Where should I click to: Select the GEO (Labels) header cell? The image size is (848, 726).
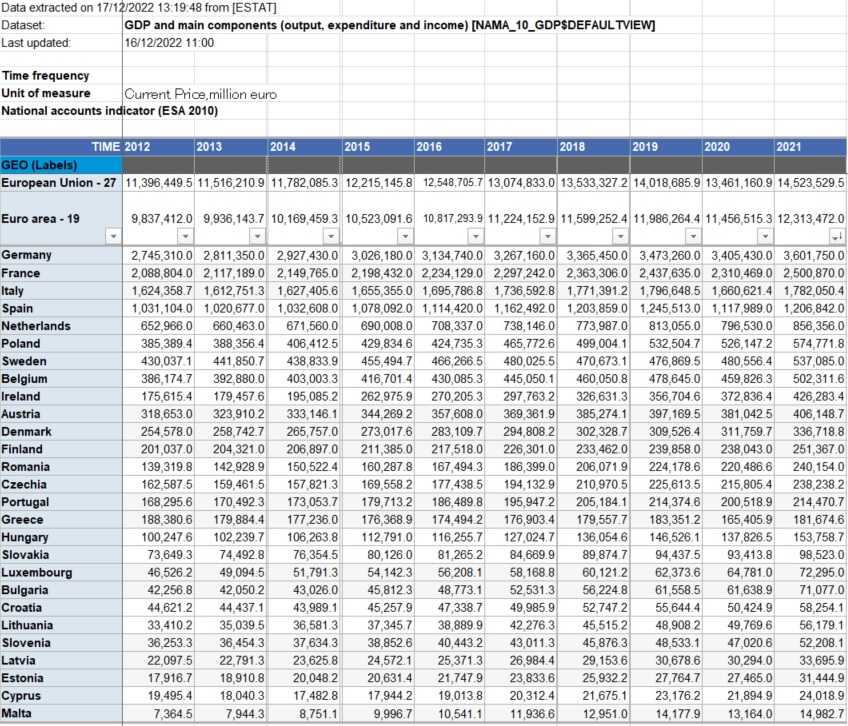click(61, 165)
